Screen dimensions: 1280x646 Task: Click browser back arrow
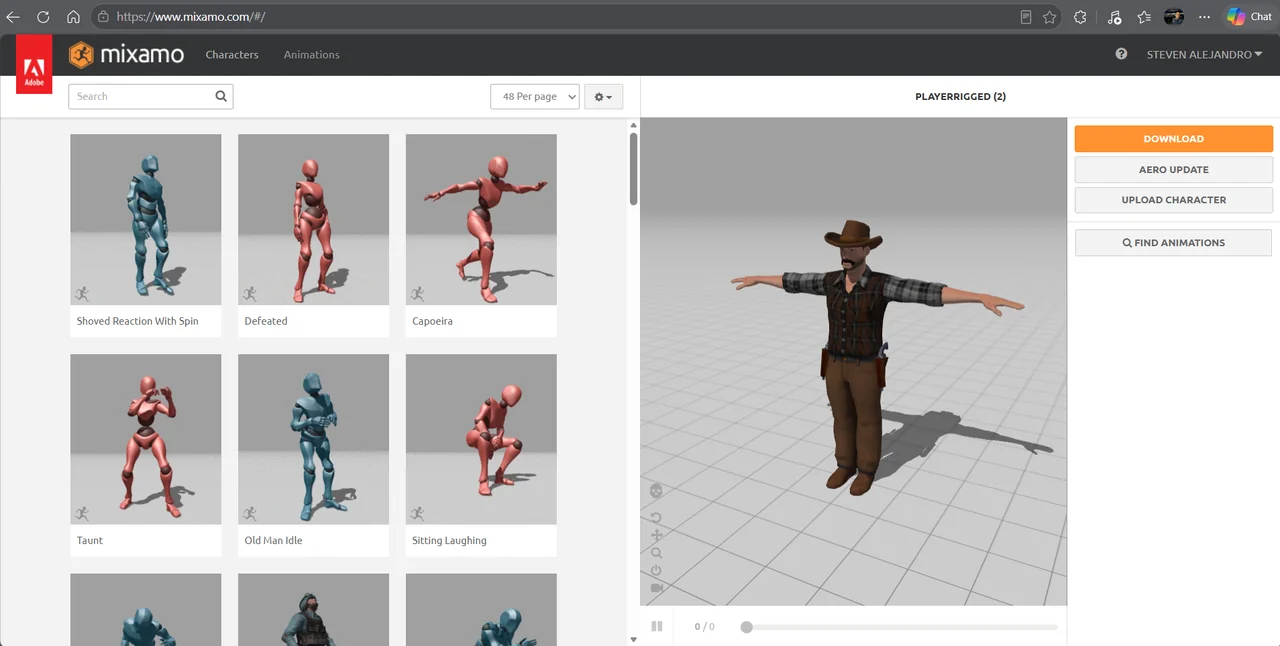[x=13, y=17]
